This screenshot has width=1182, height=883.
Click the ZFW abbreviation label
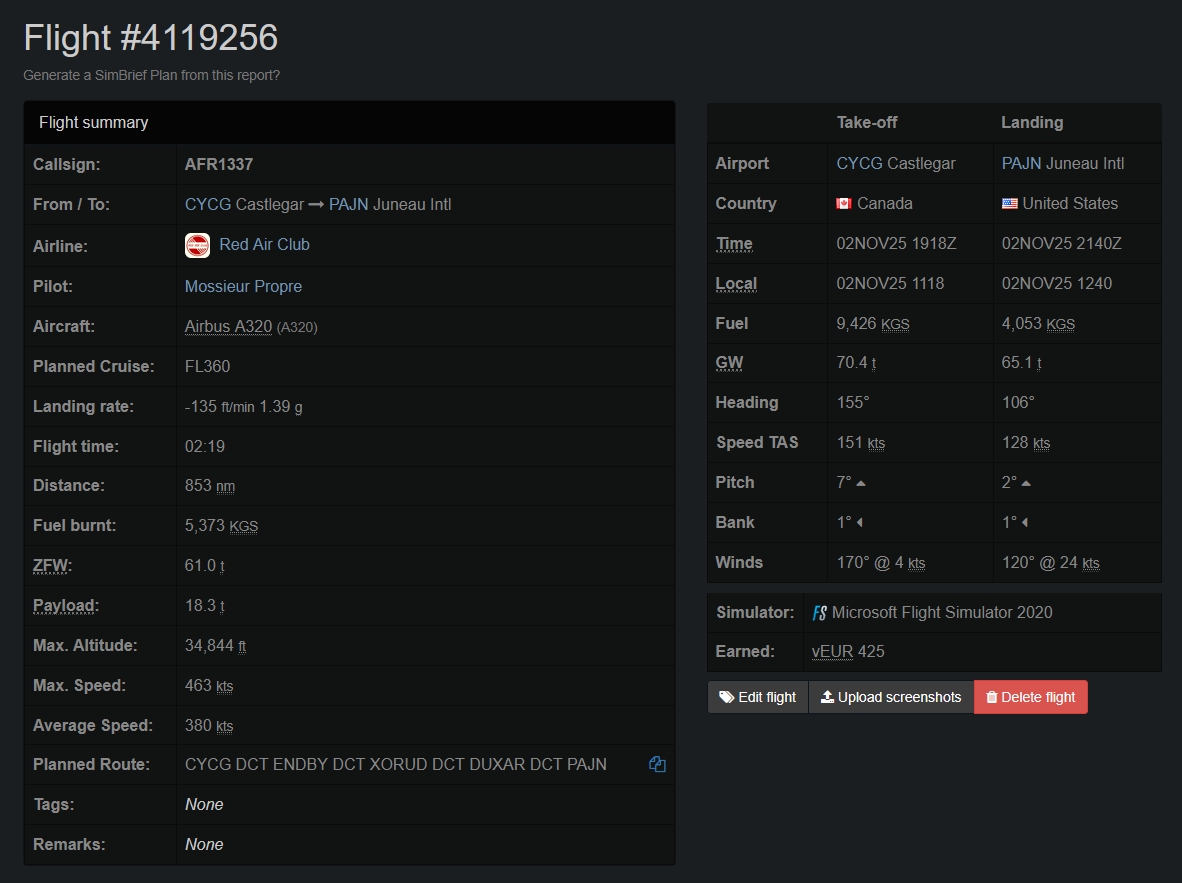(52, 566)
